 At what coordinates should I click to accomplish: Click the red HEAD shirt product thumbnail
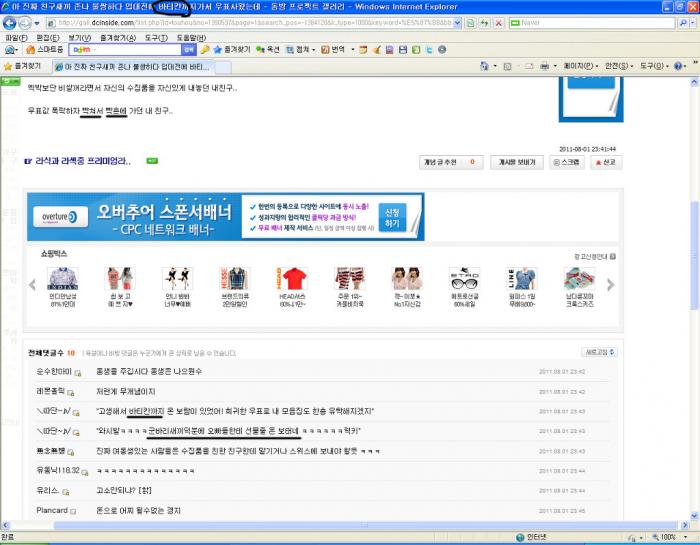(293, 279)
